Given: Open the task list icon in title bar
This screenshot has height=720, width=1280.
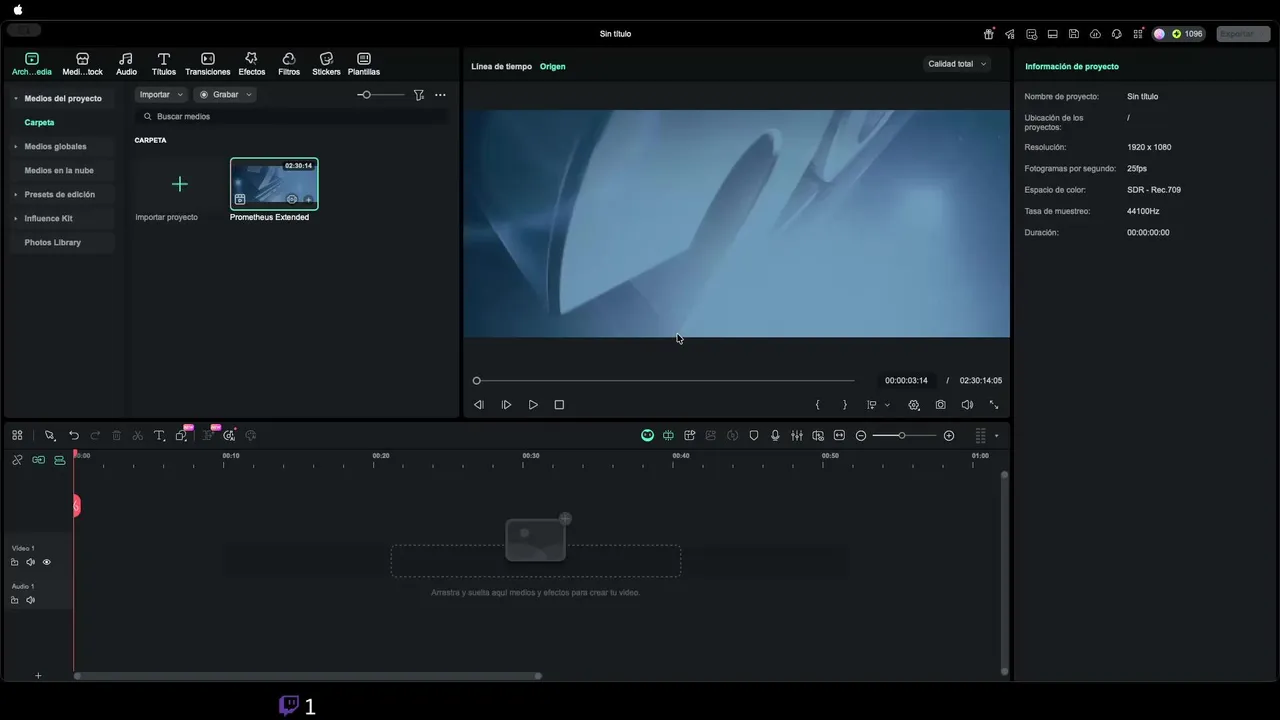Looking at the screenshot, I should point(1031,34).
